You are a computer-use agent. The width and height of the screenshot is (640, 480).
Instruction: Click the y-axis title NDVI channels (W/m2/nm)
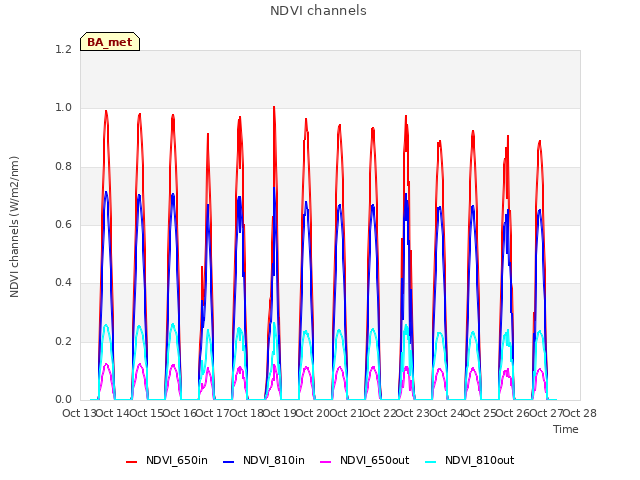[14, 227]
